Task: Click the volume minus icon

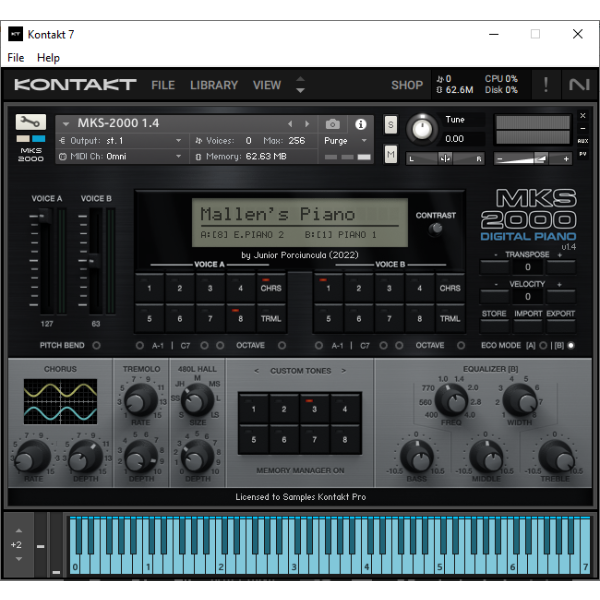Action: point(500,158)
